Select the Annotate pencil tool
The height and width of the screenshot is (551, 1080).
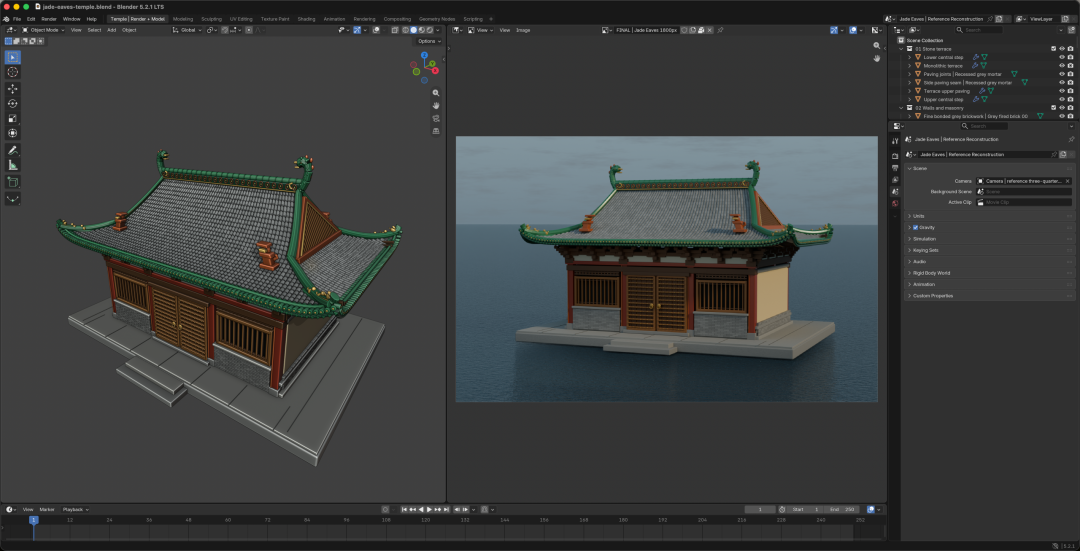click(12, 150)
